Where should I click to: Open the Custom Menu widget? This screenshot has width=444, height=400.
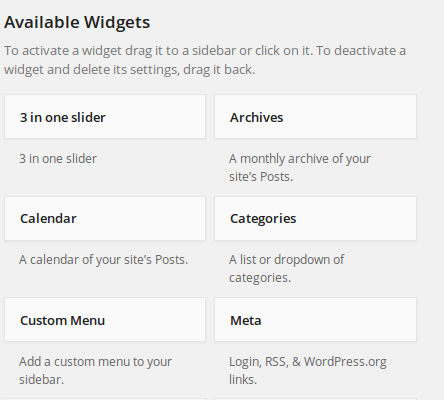(105, 320)
